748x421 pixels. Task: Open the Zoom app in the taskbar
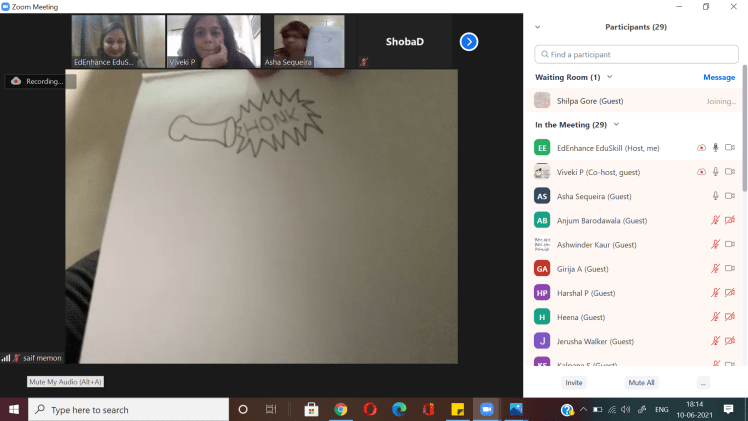[x=487, y=409]
